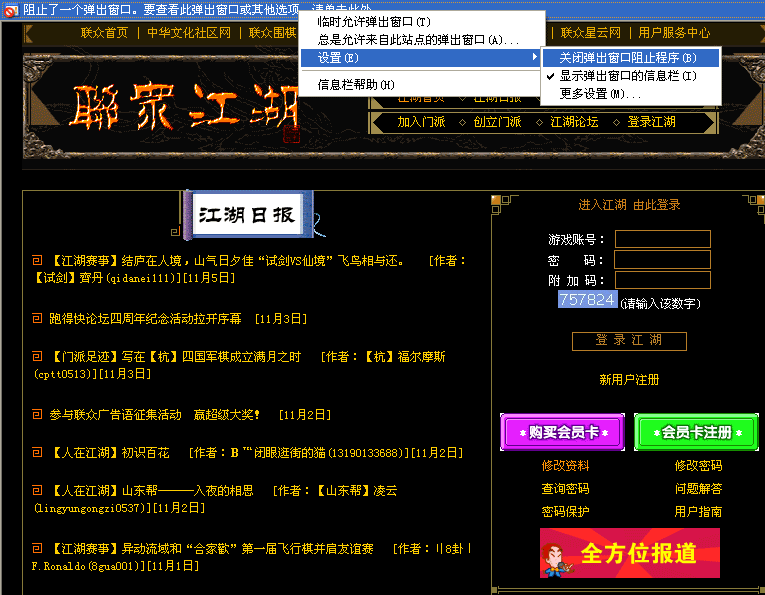Select 关闭弹出窗口阻止程序 in submenu
The width and height of the screenshot is (765, 595).
point(628,58)
